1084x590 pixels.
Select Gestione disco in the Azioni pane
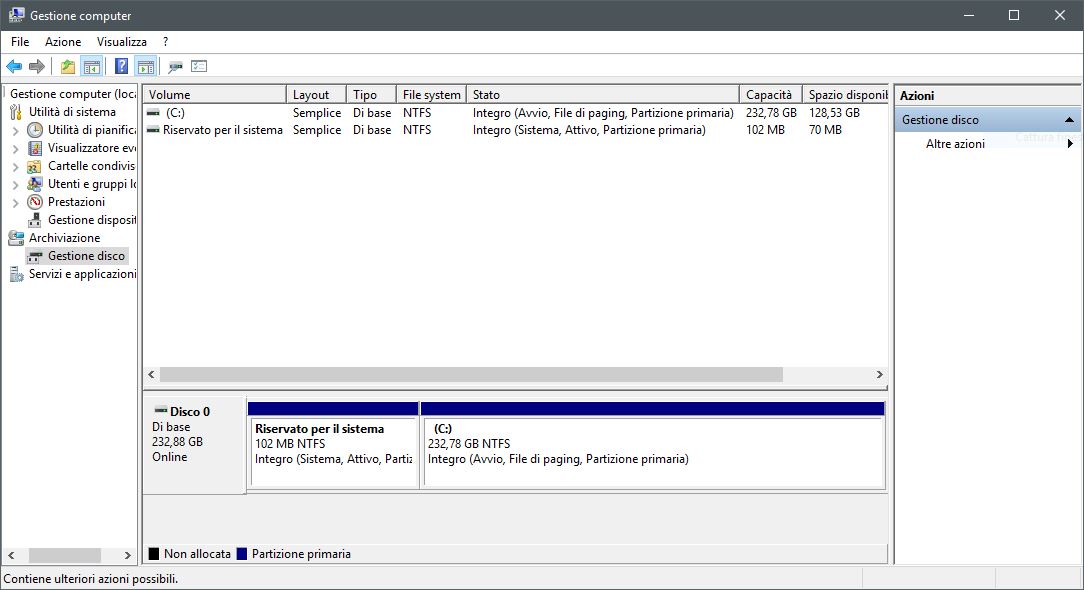[x=987, y=120]
